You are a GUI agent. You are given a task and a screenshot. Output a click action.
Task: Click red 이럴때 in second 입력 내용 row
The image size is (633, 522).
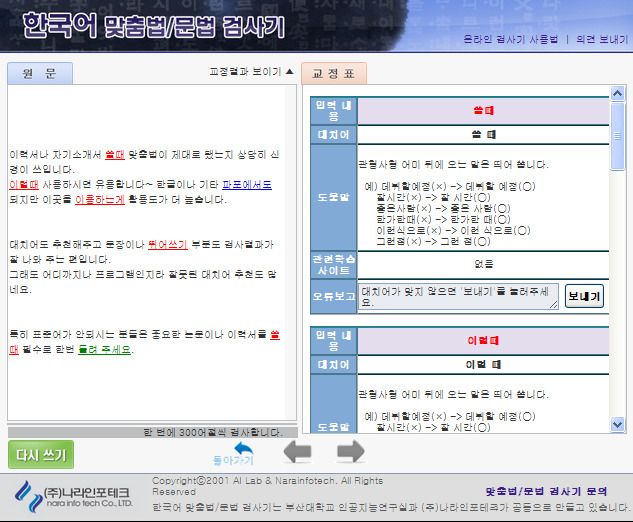pos(483,340)
